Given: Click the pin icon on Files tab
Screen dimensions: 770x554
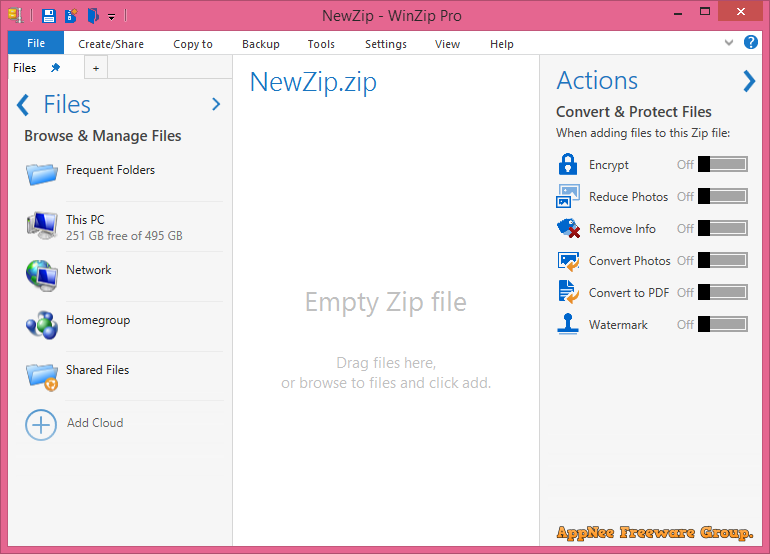Looking at the screenshot, I should click(x=55, y=68).
